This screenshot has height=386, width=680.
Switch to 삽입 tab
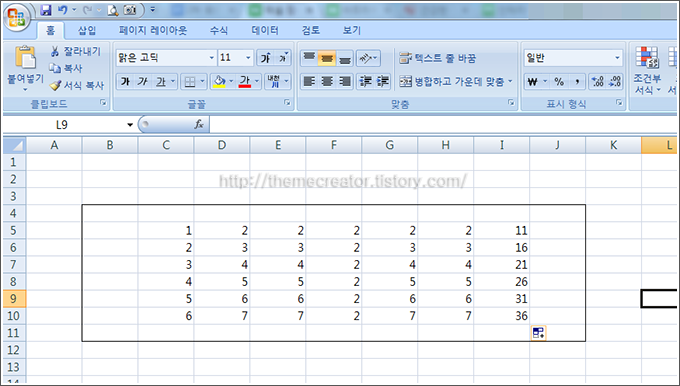pos(87,30)
